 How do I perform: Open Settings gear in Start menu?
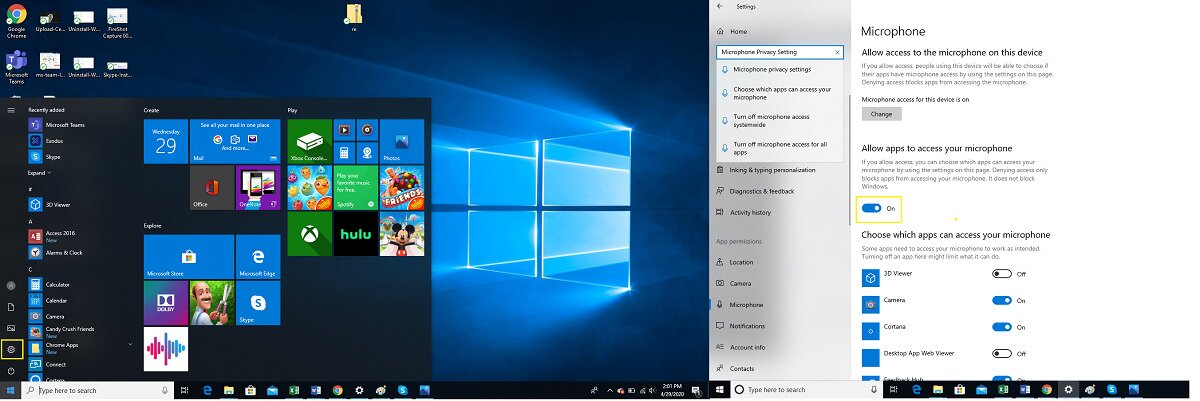(12, 349)
